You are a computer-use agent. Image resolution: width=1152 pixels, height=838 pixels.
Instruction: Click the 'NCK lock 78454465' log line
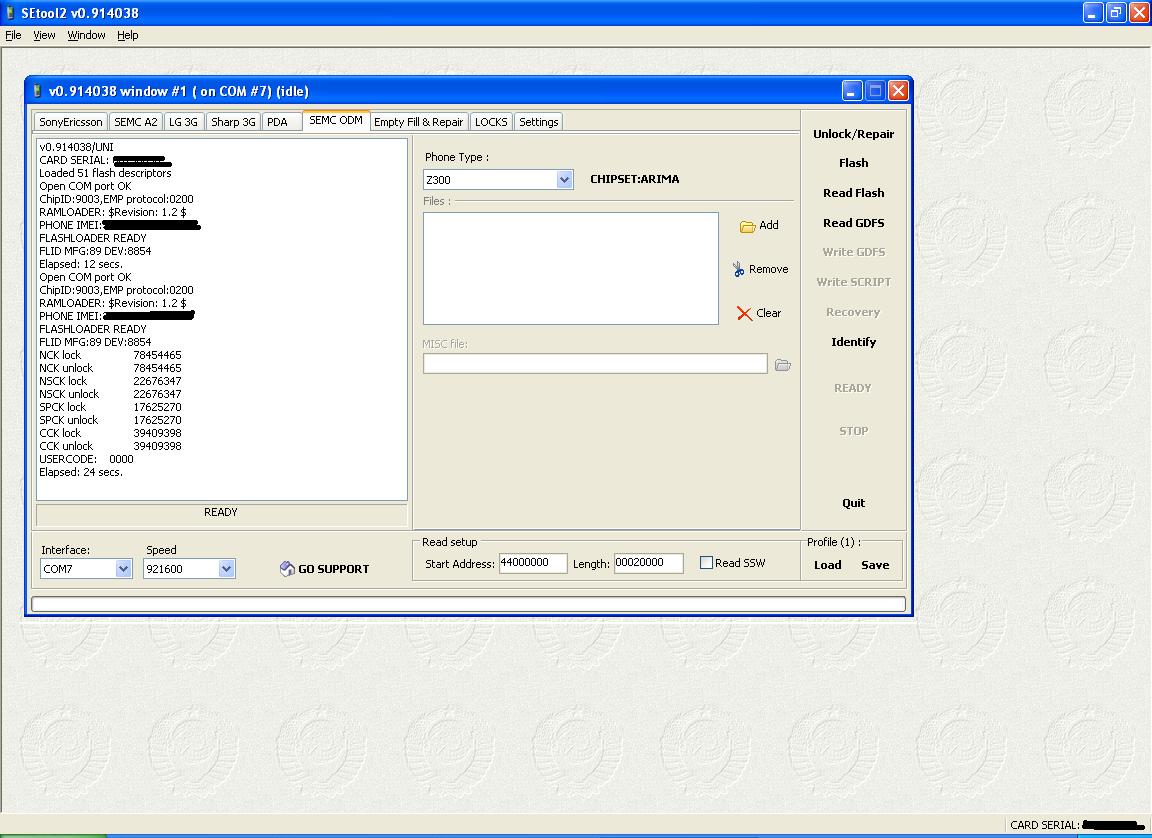pyautogui.click(x=110, y=355)
